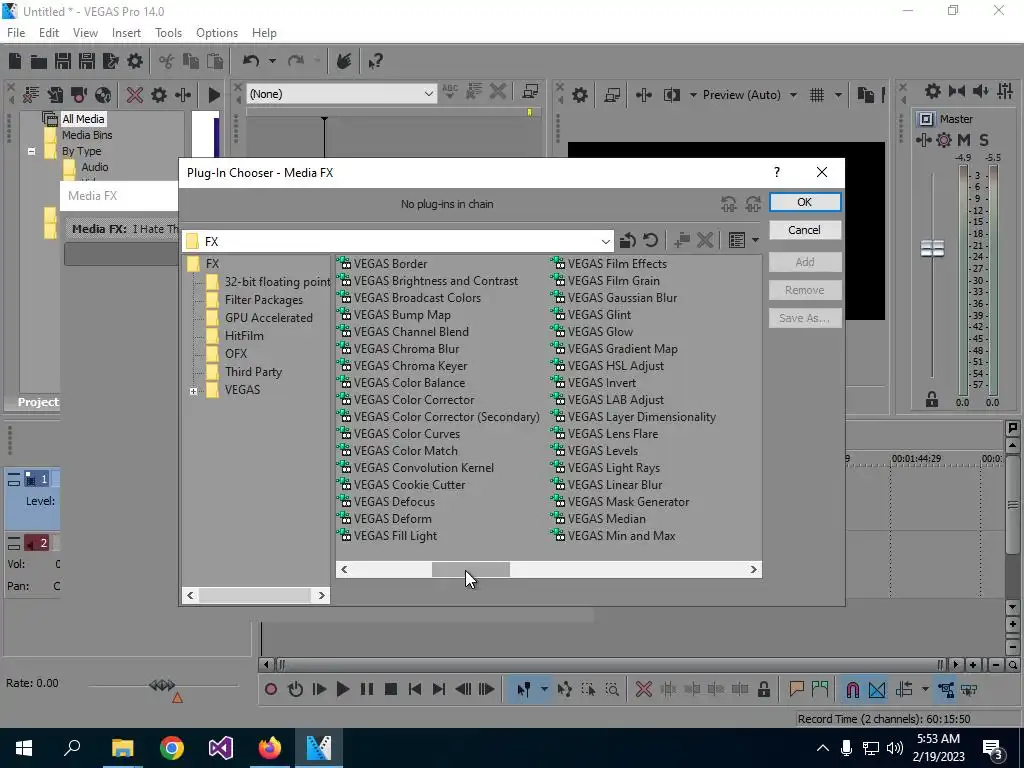Click the Downmix Output icon in Master Bus
The height and width of the screenshot is (768, 1024).
pyautogui.click(x=957, y=91)
